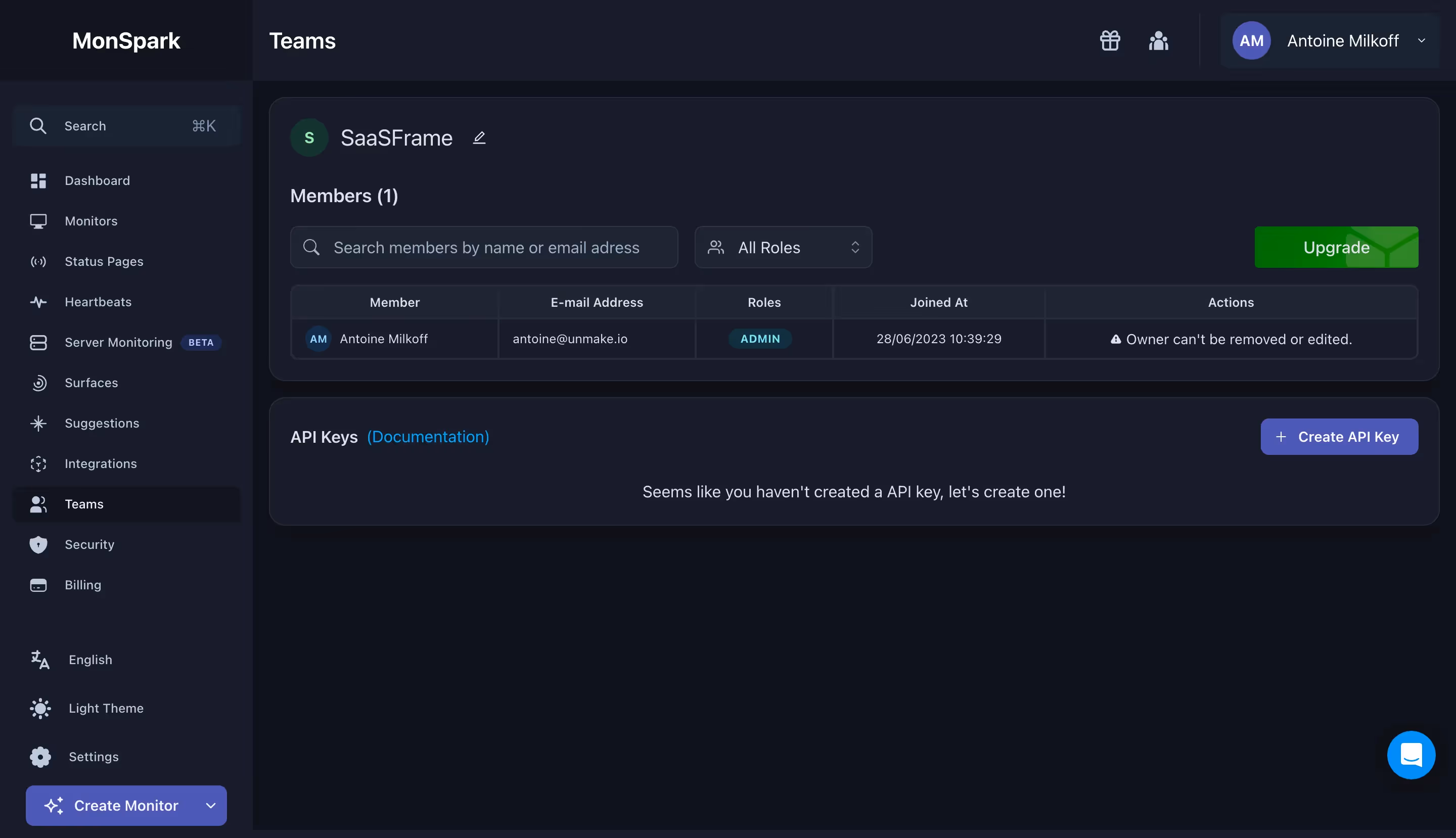Open the Status Pages section
Screen dimensions: 1456x838
(104, 261)
